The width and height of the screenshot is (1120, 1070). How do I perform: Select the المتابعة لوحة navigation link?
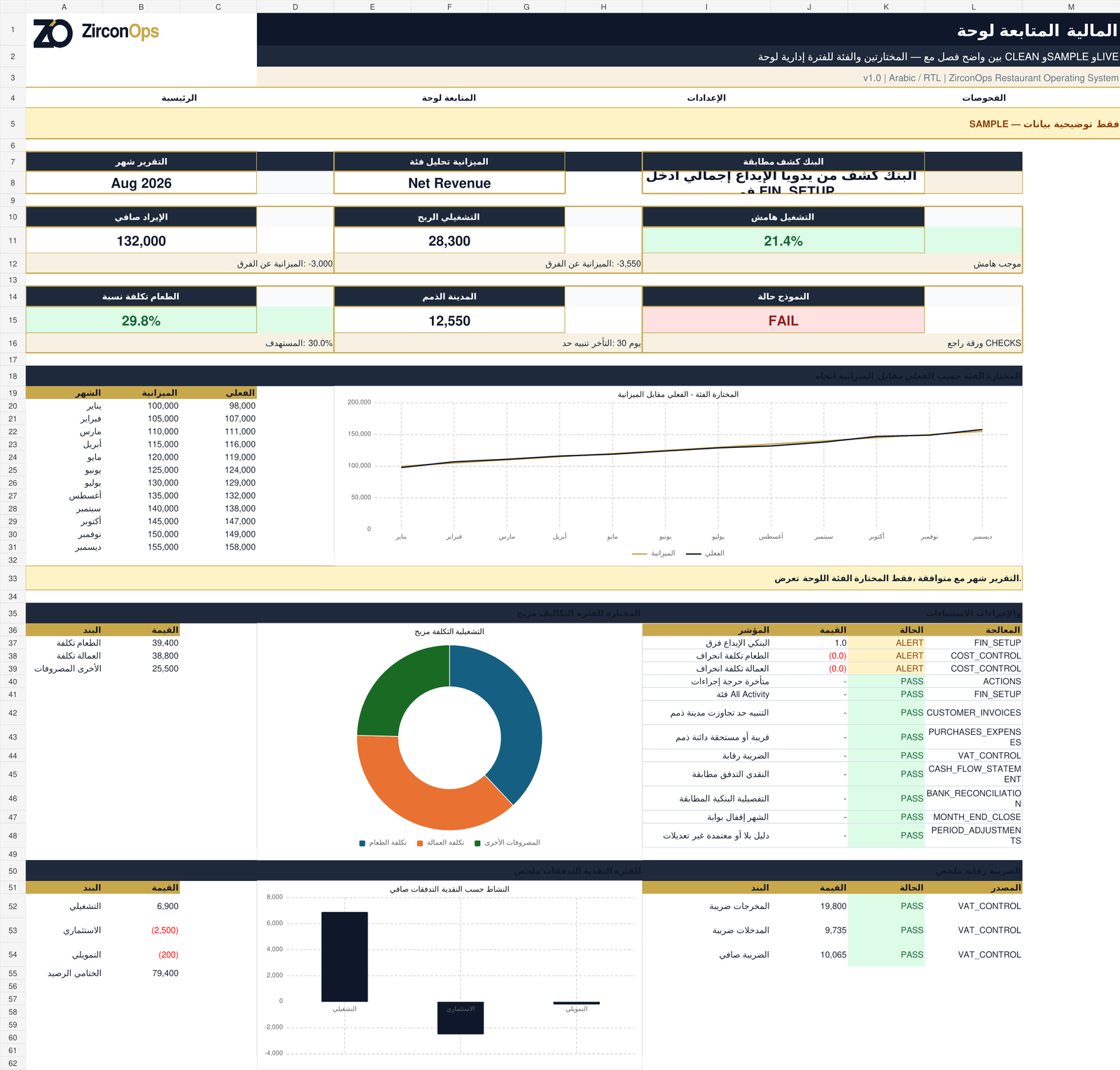coord(449,98)
